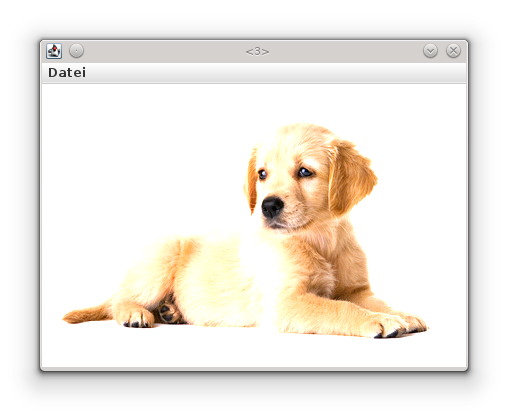Click the round pin button beside app icon

(x=76, y=51)
